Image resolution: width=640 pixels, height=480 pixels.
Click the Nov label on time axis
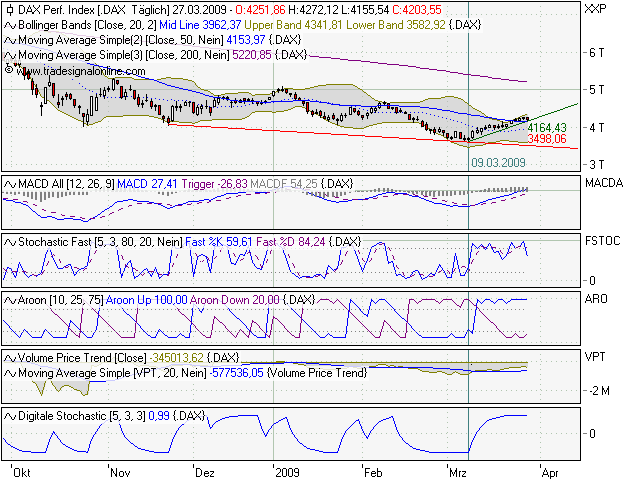click(x=120, y=473)
